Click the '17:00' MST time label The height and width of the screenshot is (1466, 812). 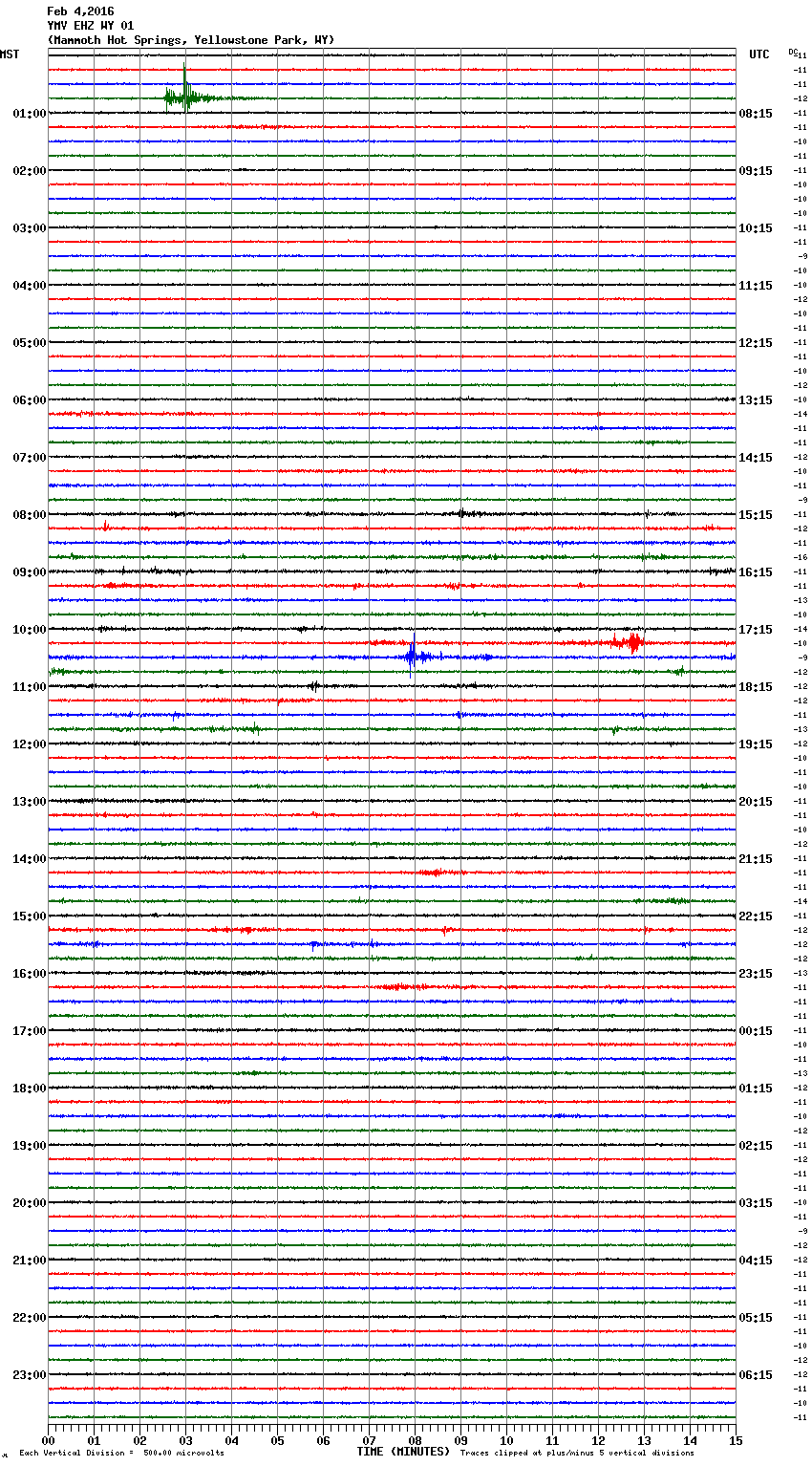tap(30, 1031)
